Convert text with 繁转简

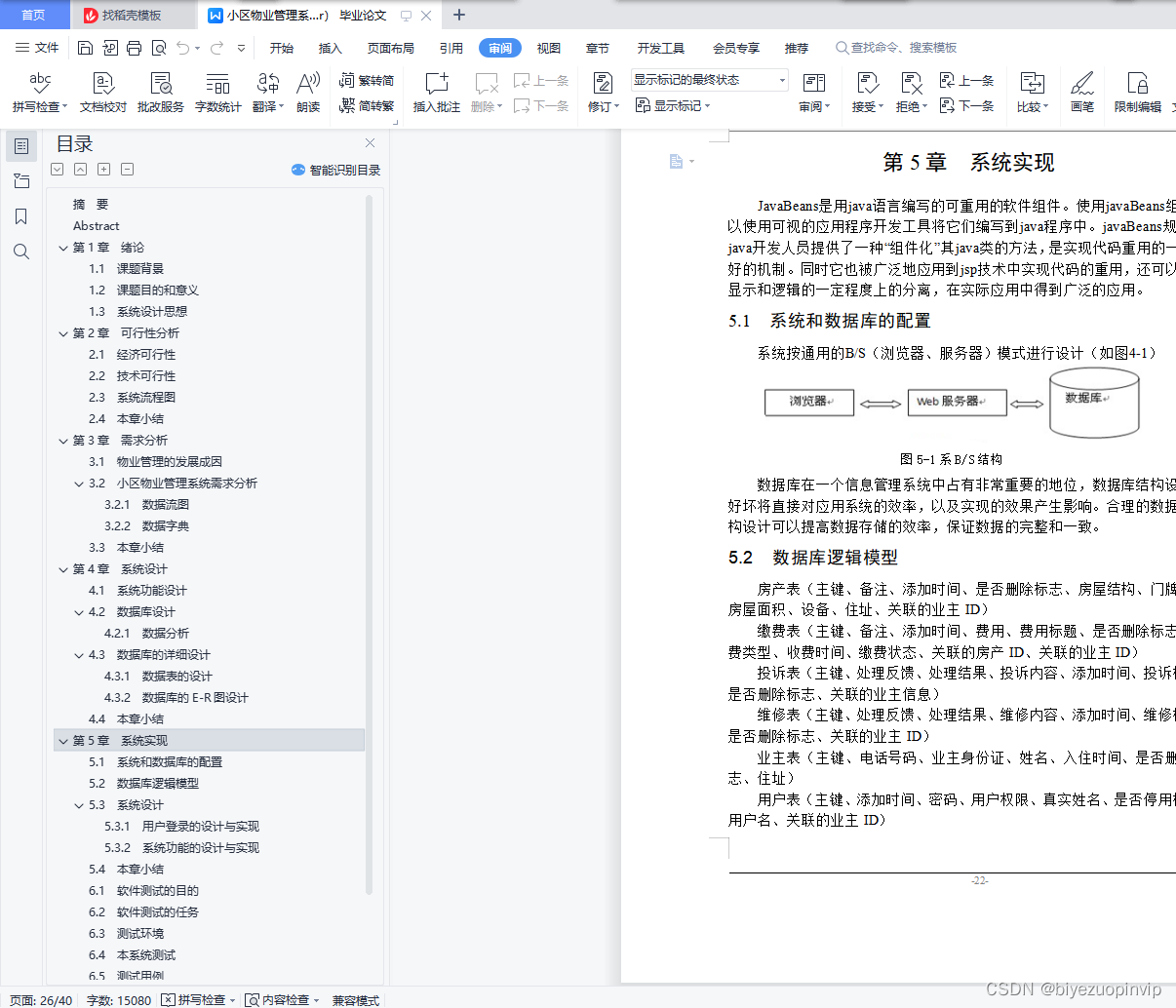367,80
